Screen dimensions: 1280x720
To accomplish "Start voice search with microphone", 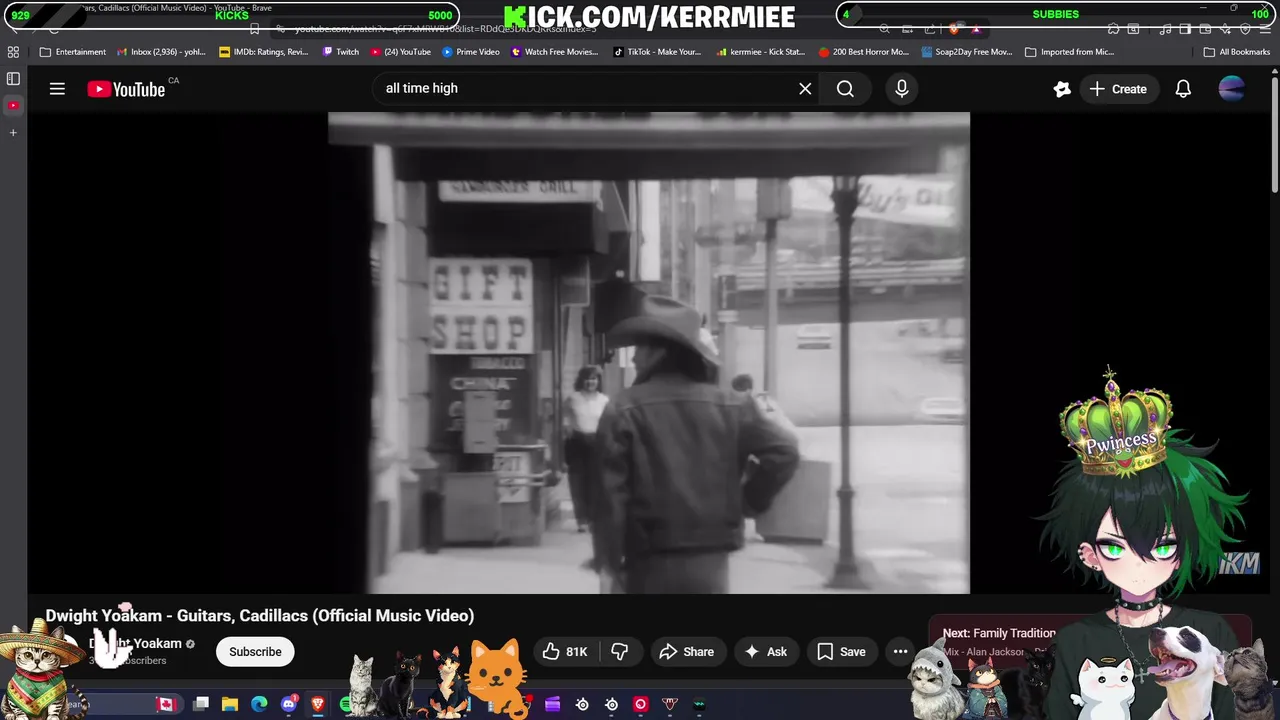I will [902, 89].
